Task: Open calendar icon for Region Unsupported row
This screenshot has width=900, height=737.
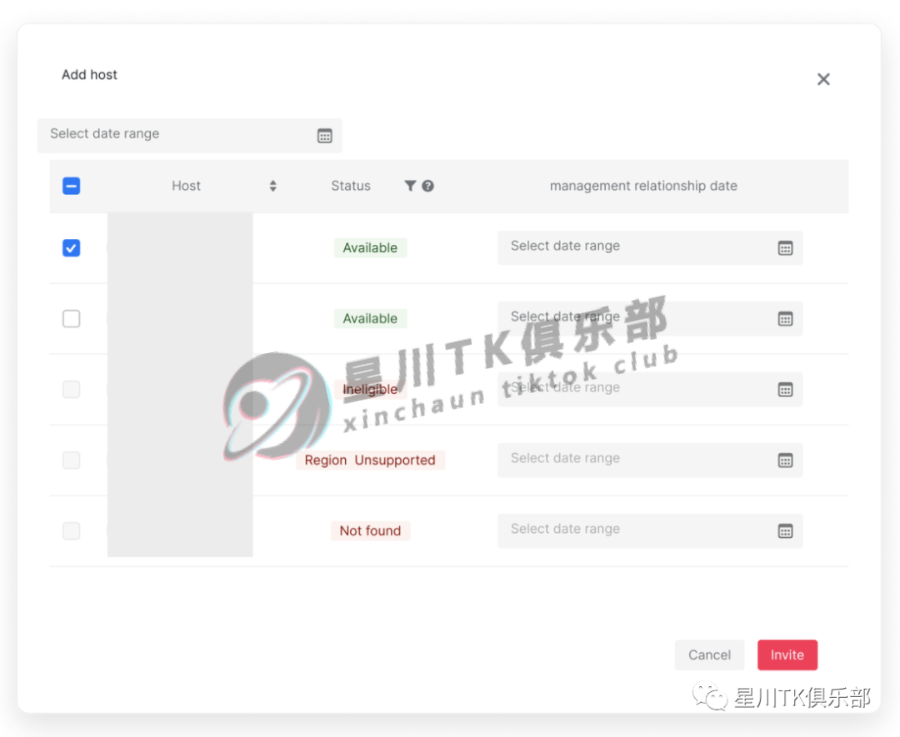Action: click(x=785, y=460)
